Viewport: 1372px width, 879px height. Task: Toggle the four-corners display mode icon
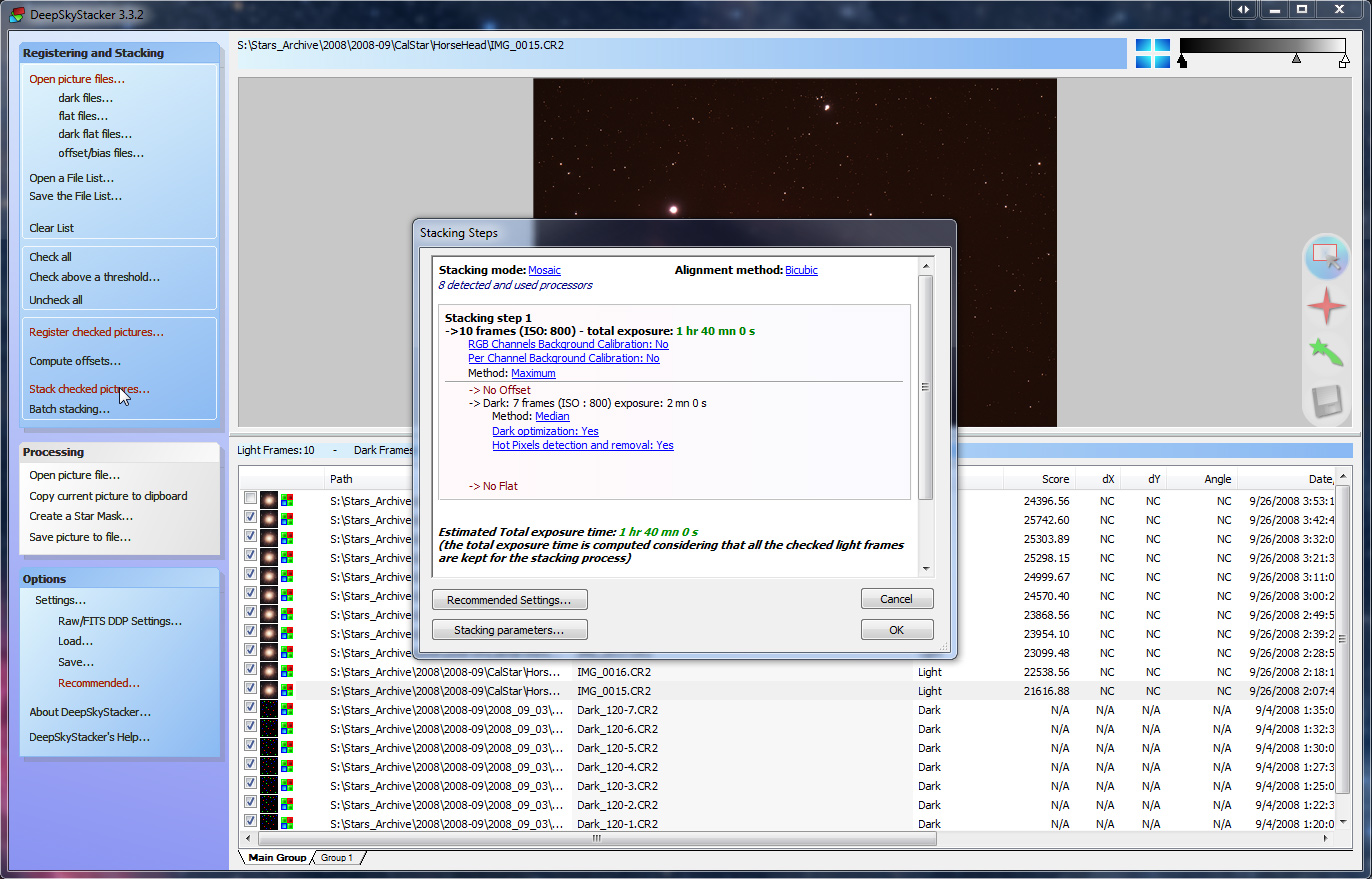(x=1152, y=53)
